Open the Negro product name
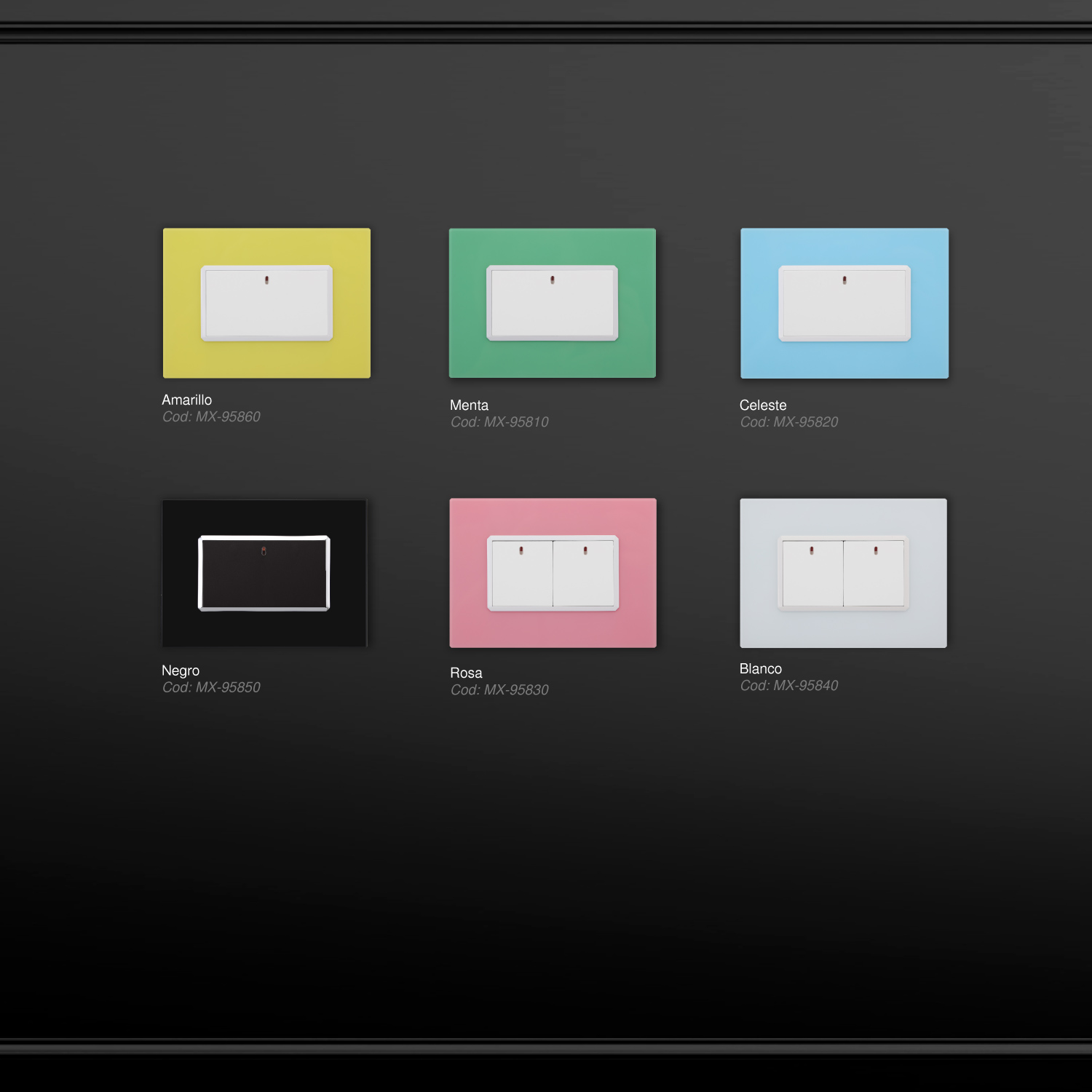 point(181,670)
